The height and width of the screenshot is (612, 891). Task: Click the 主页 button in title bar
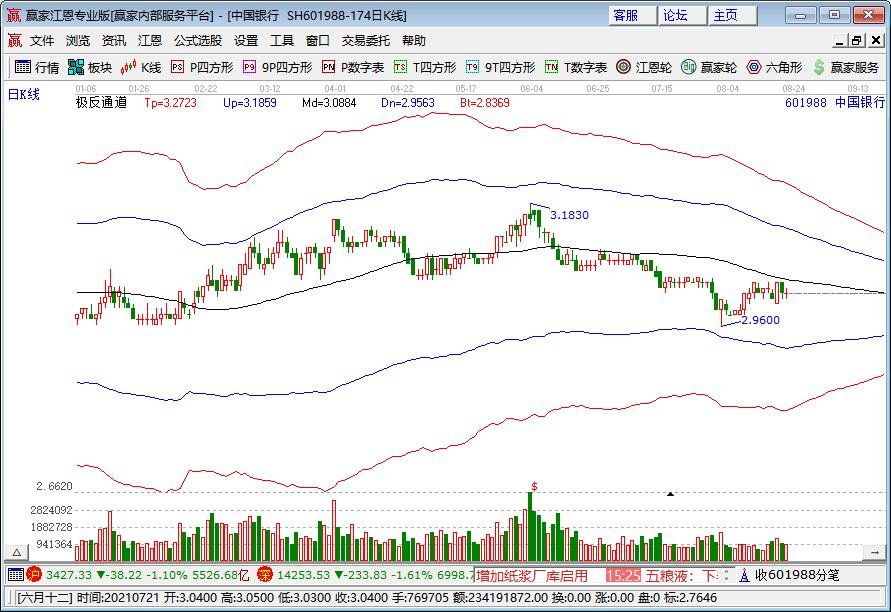732,15
